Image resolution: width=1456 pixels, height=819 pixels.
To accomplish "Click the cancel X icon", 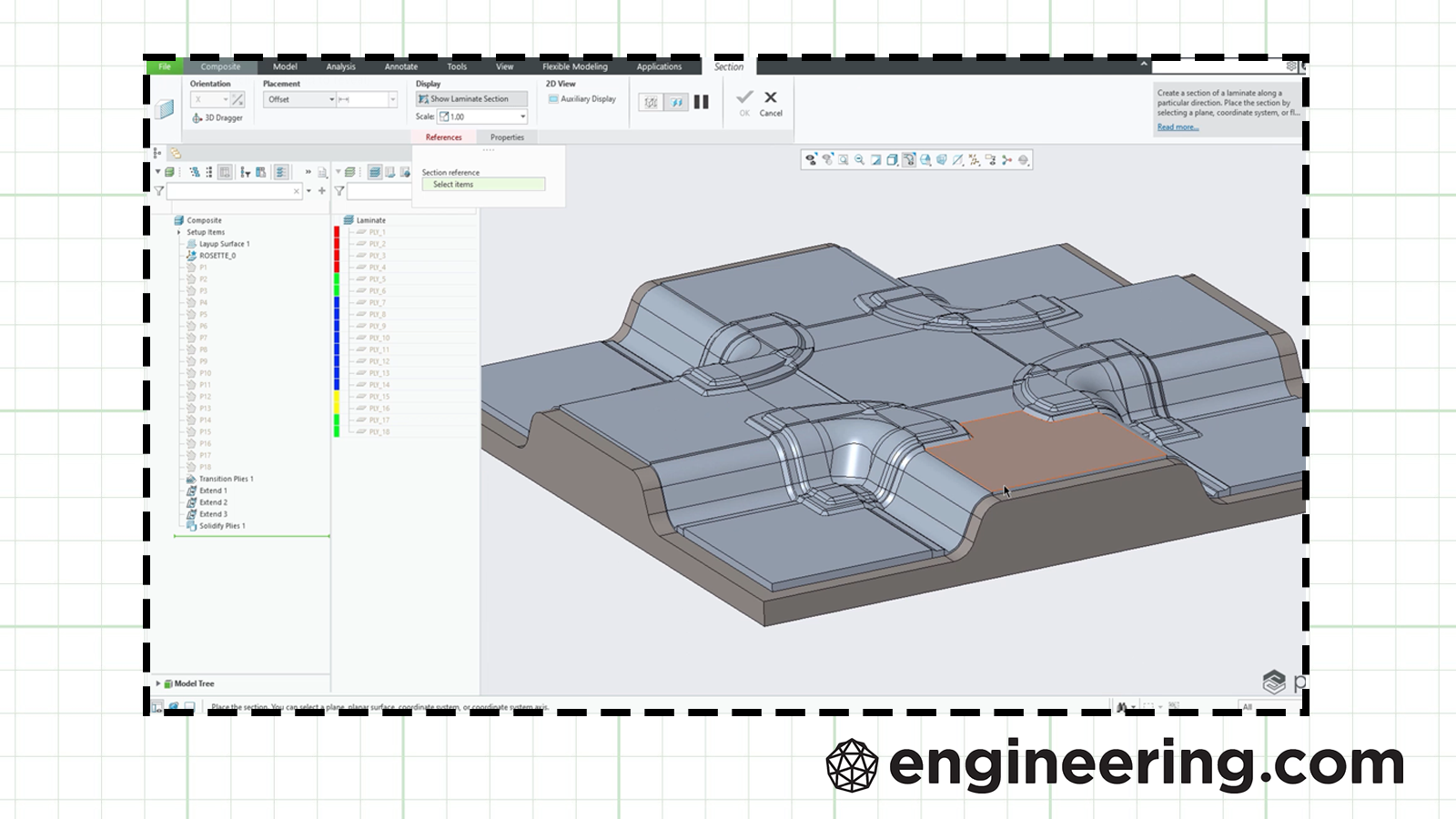I will (x=771, y=97).
